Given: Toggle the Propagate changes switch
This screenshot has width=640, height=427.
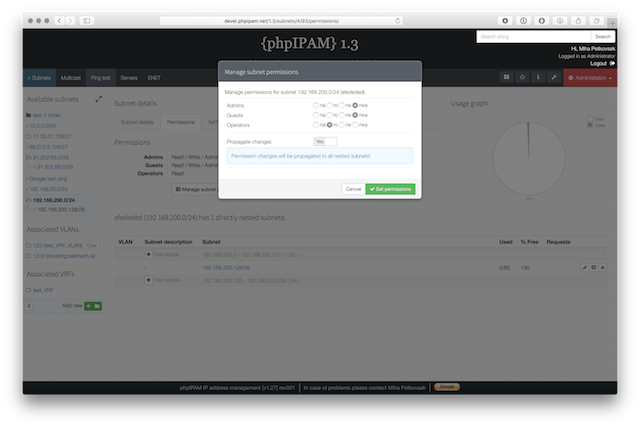Looking at the screenshot, I should pyautogui.click(x=324, y=141).
